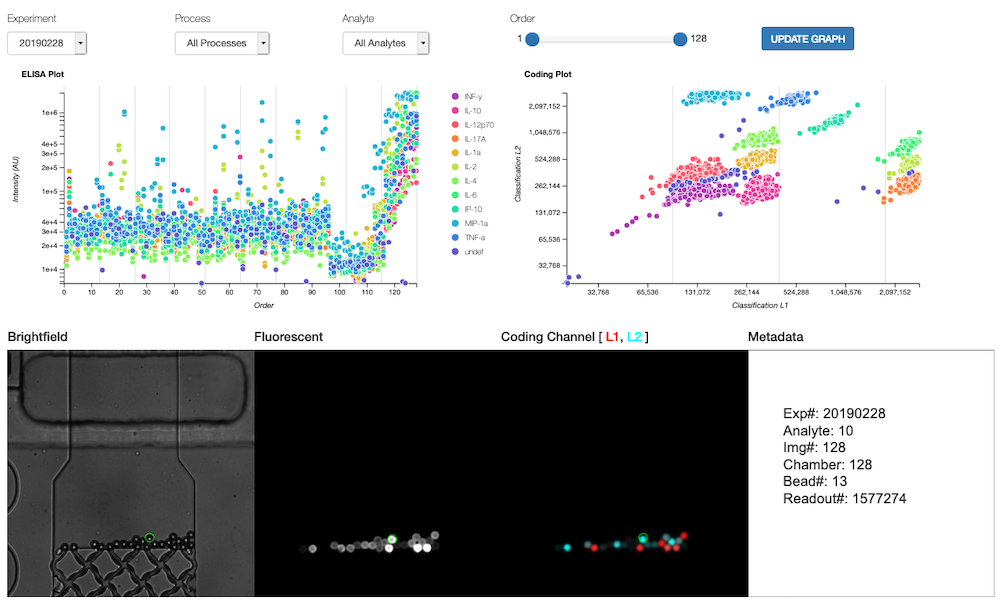Viewport: 1000px width, 605px height.
Task: Open the Experiment dropdown showing 20190228
Action: (x=47, y=43)
